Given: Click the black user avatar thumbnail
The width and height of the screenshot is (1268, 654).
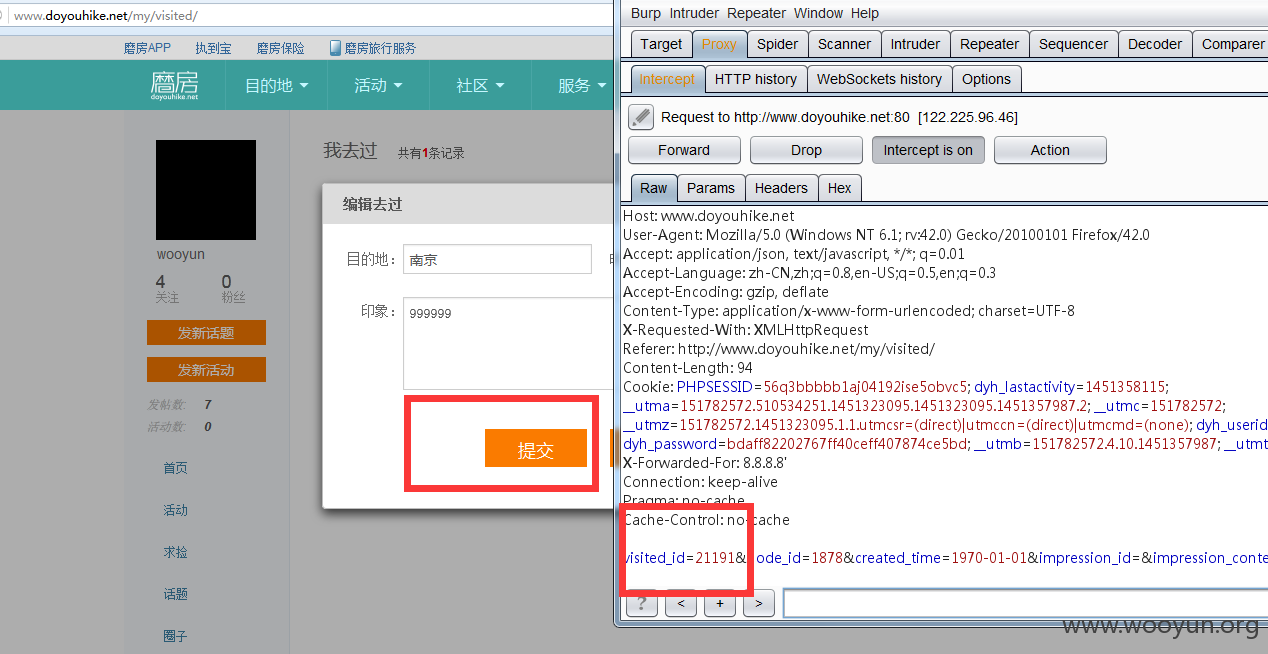Looking at the screenshot, I should [x=206, y=190].
